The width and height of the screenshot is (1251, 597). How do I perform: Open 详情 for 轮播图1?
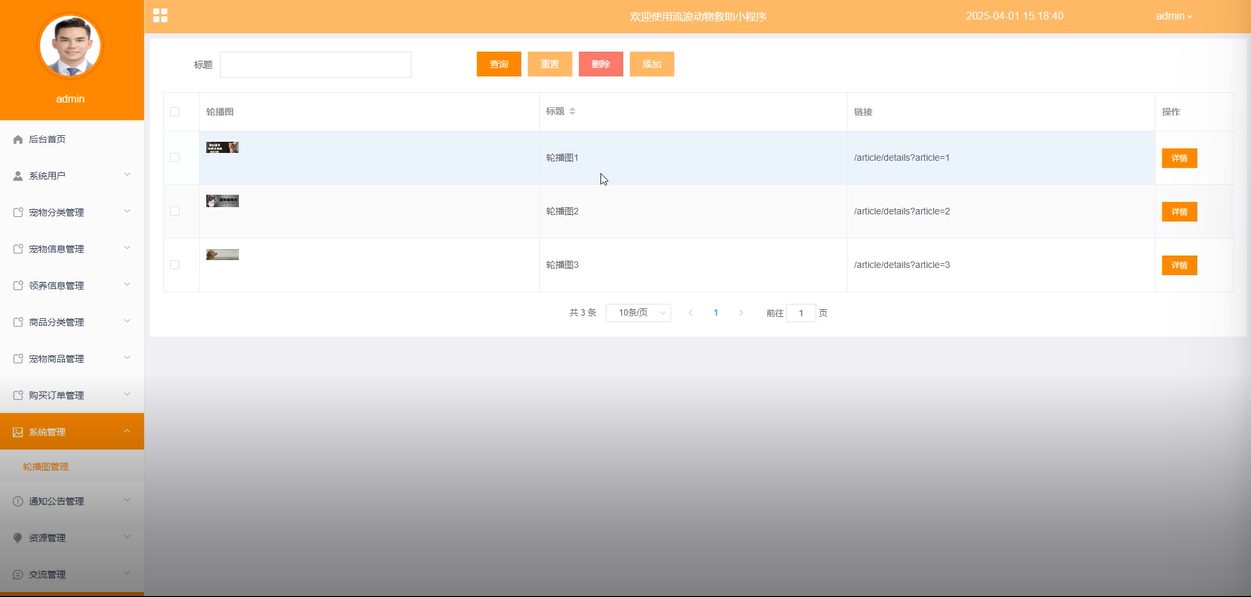click(1179, 158)
